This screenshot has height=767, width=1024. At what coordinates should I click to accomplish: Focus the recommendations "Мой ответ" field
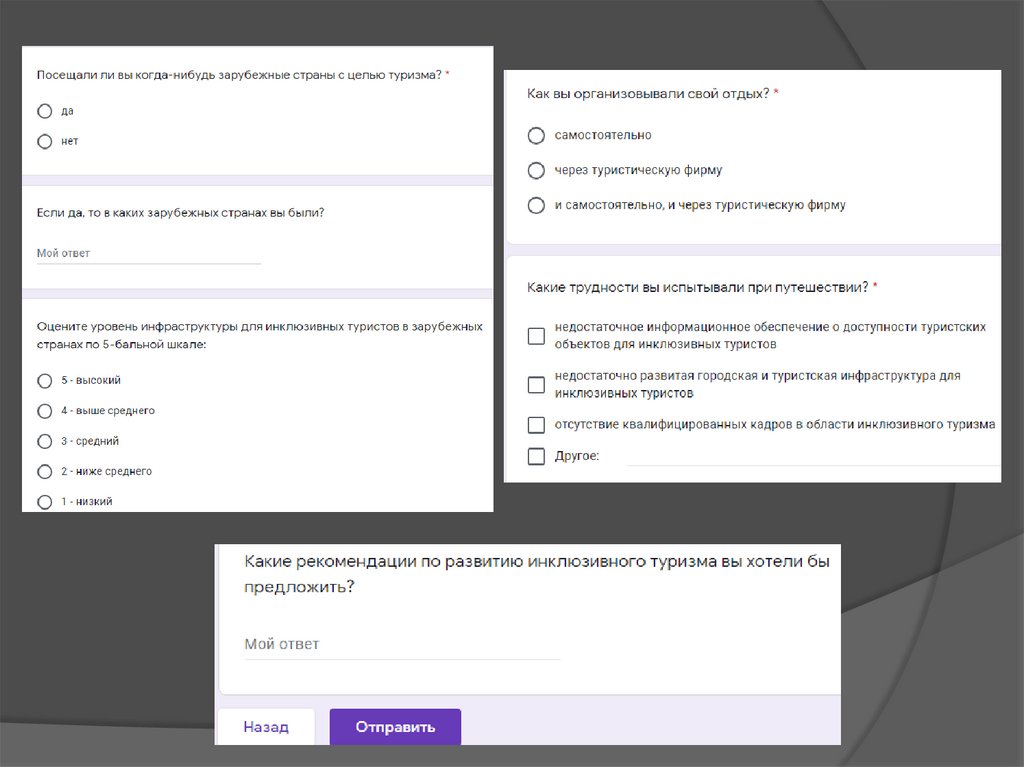[x=402, y=645]
